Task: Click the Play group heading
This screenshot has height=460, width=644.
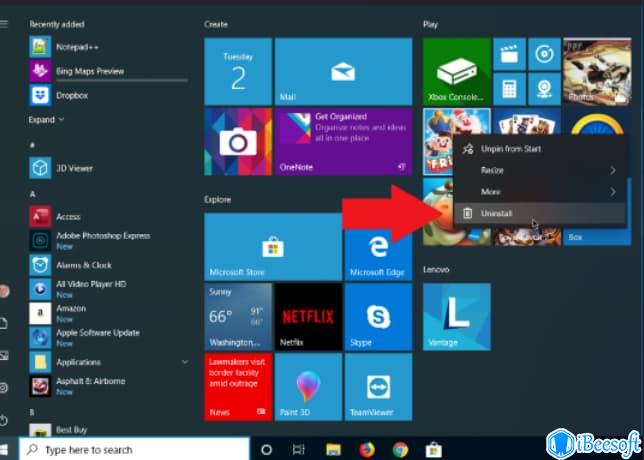Action: (x=430, y=24)
